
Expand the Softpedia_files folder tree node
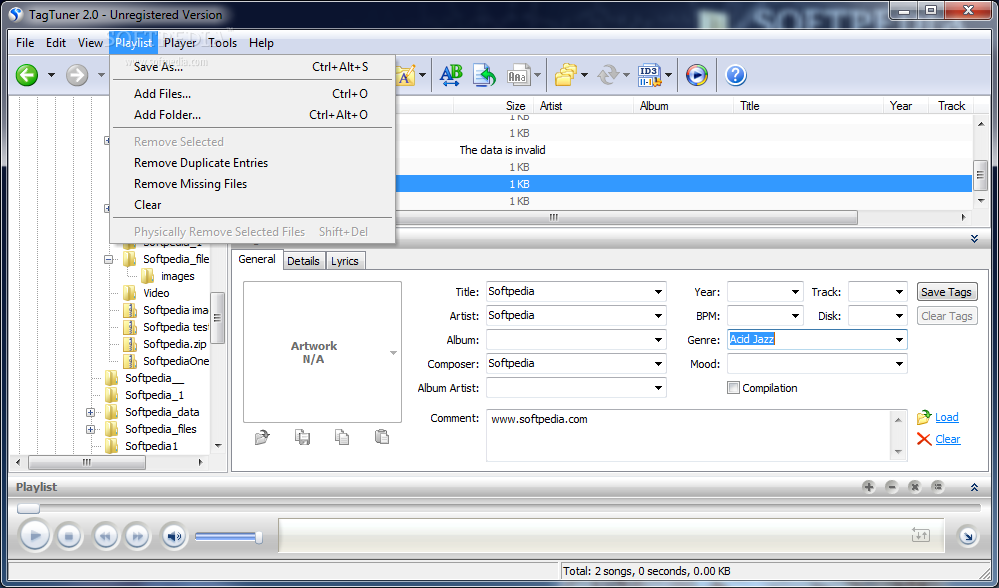pos(90,429)
